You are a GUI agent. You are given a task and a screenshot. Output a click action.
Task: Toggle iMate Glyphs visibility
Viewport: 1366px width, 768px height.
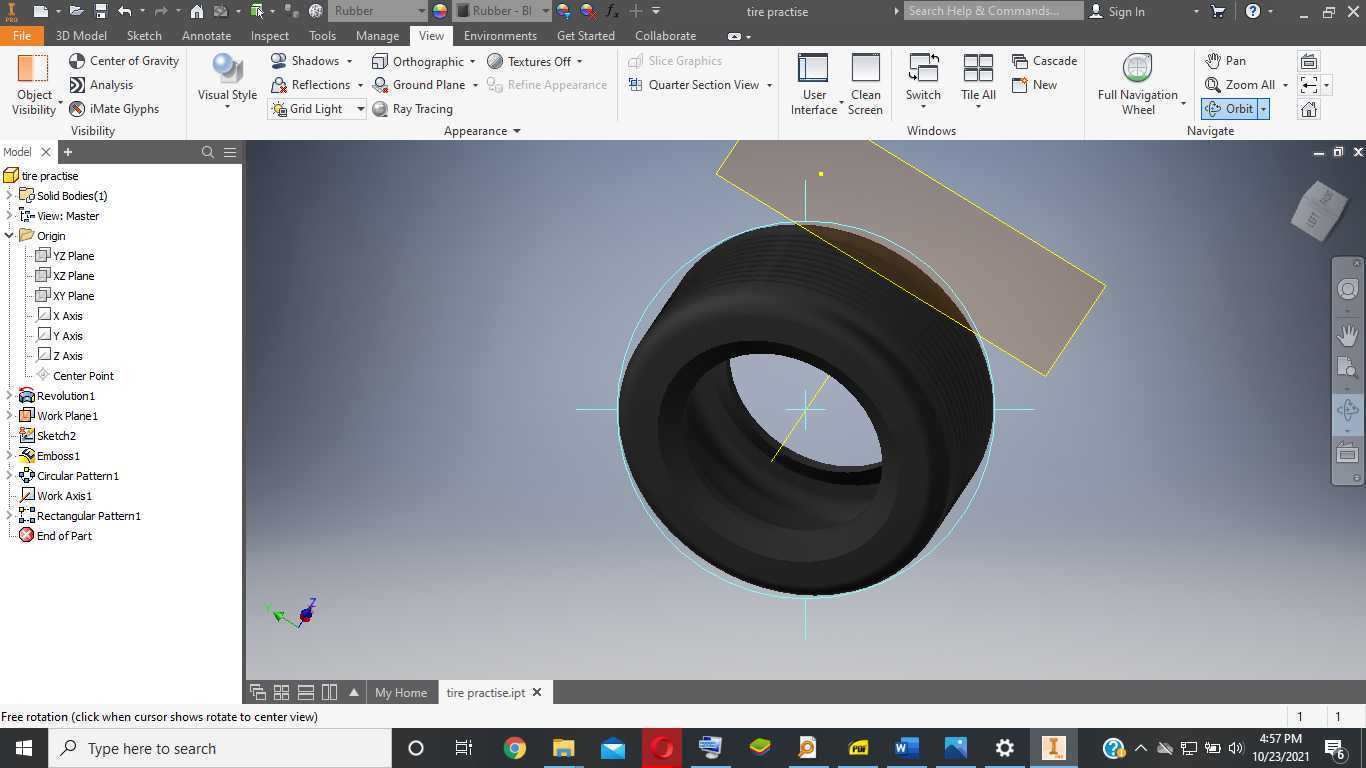[114, 109]
